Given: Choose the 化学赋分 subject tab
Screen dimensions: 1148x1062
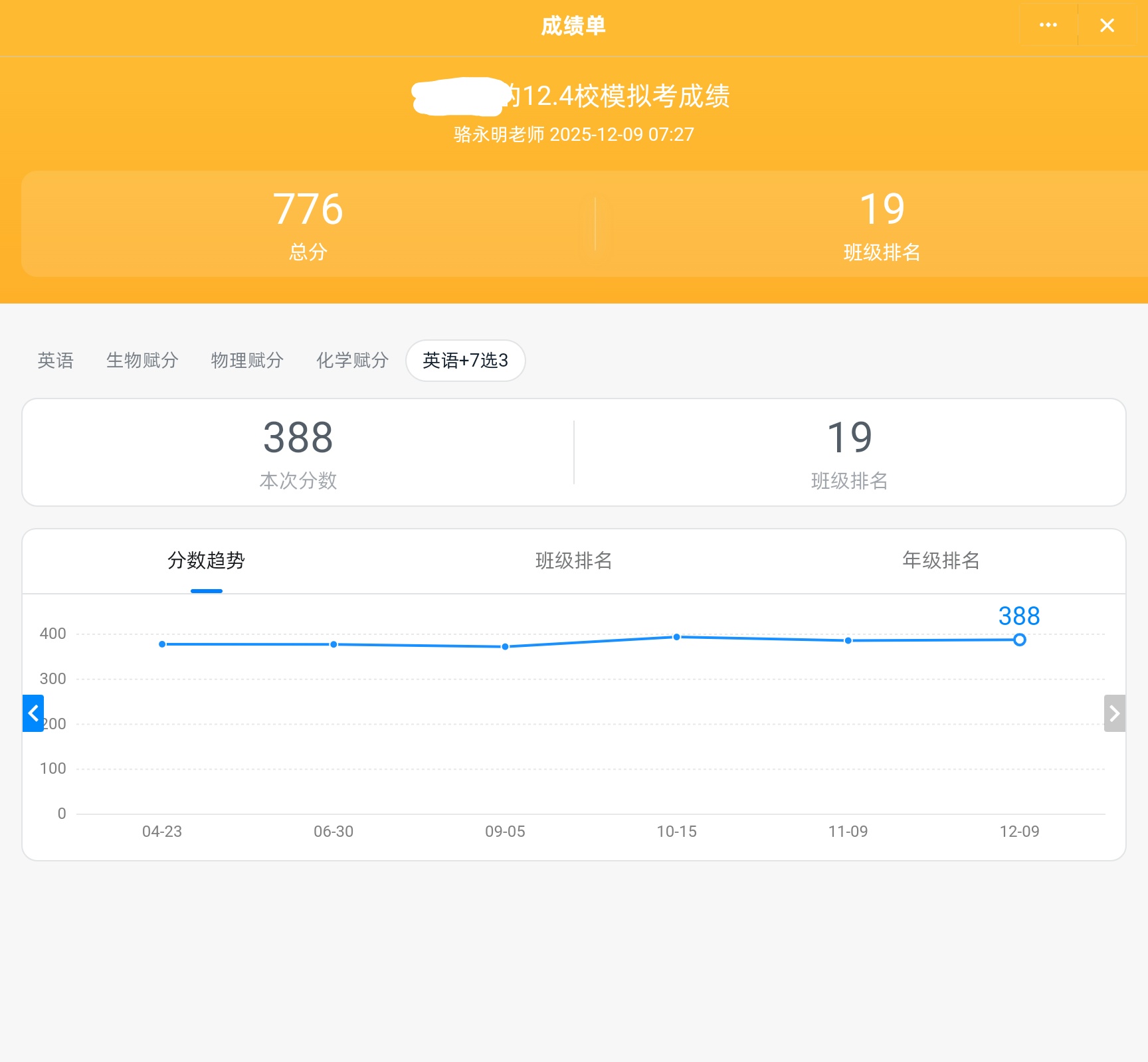Looking at the screenshot, I should tap(352, 361).
